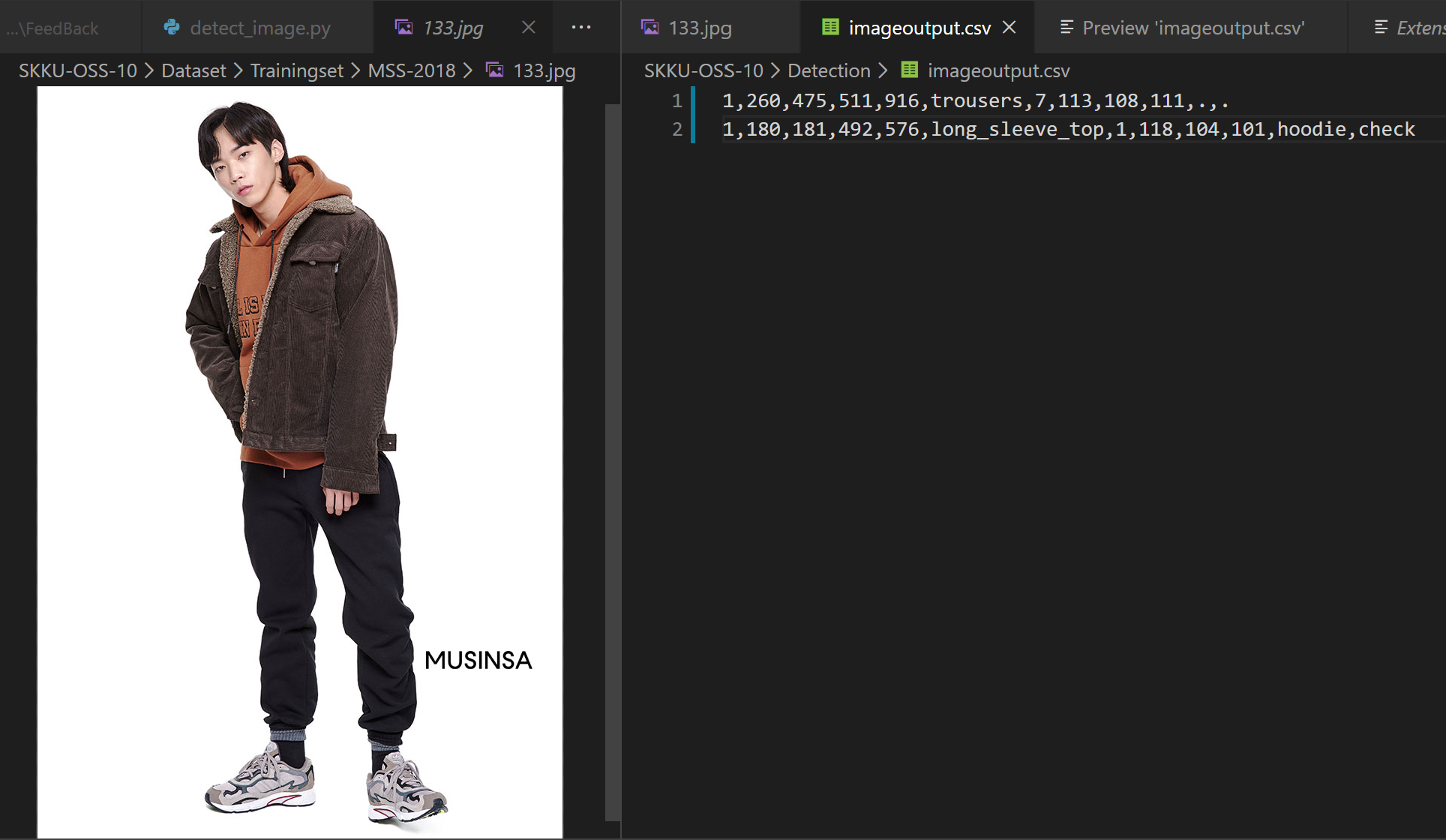Click the image icon in left breadcrumb
1446x840 pixels.
(495, 70)
